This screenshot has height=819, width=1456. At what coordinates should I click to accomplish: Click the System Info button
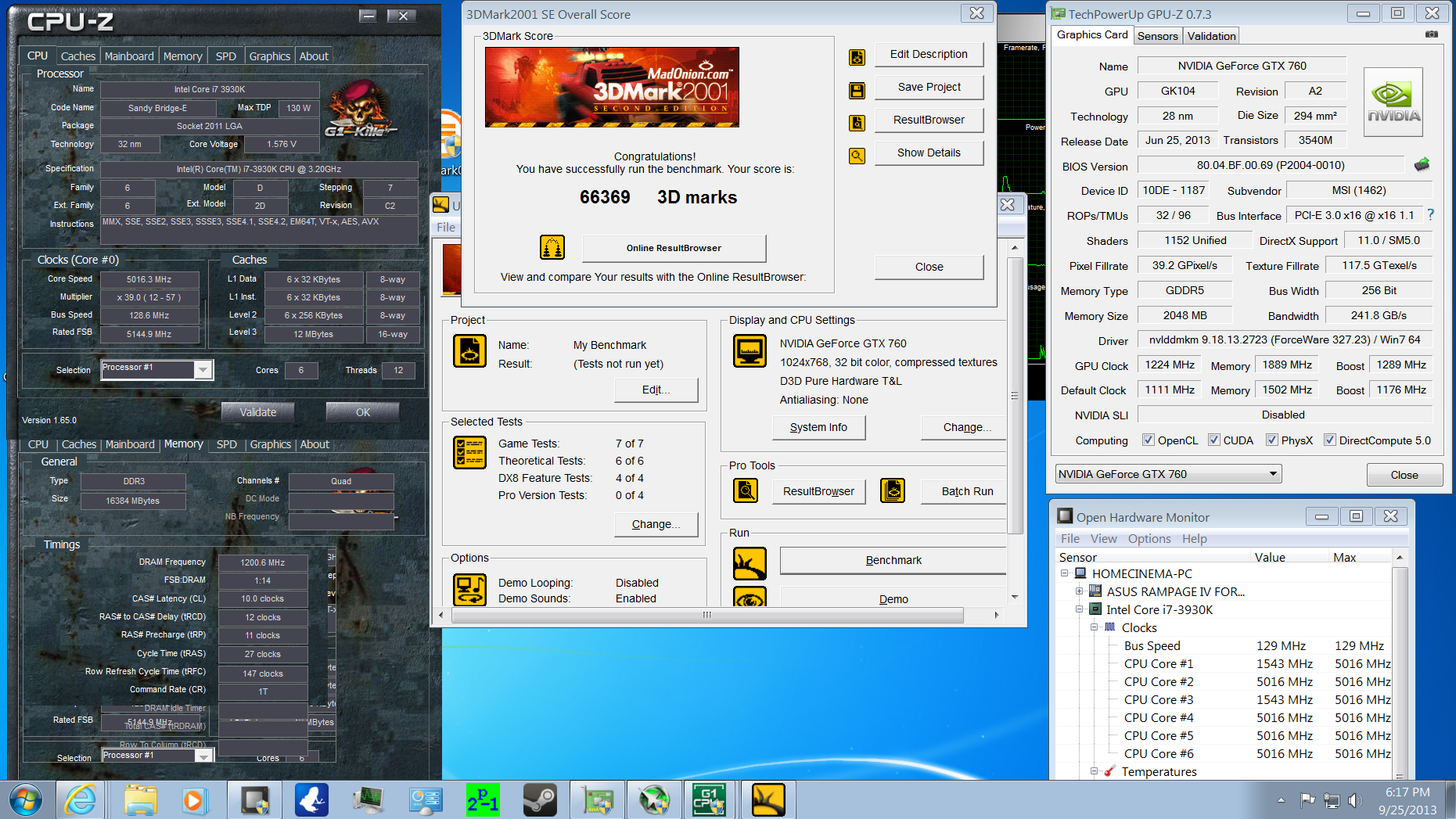pyautogui.click(x=818, y=427)
